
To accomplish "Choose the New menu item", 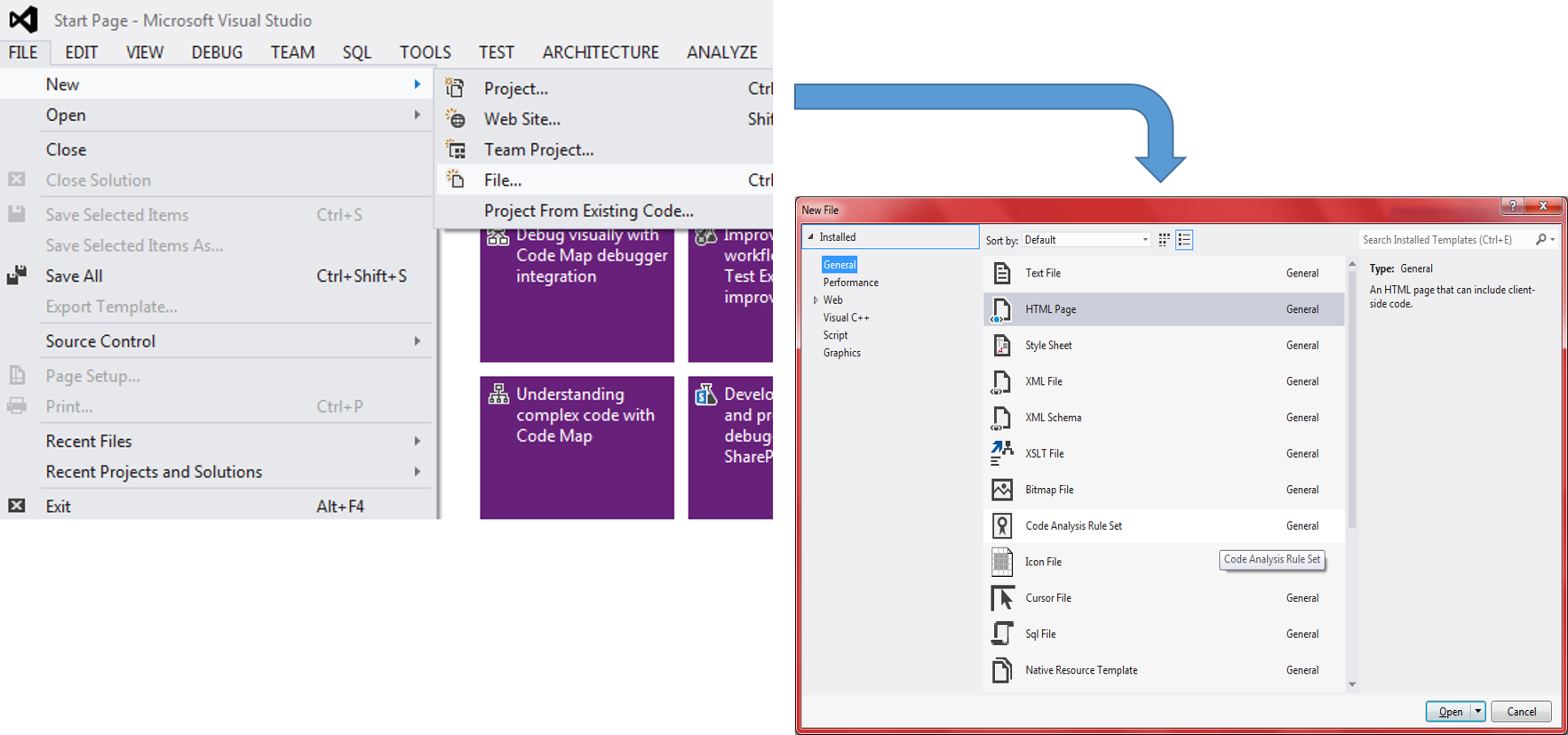I will (217, 84).
